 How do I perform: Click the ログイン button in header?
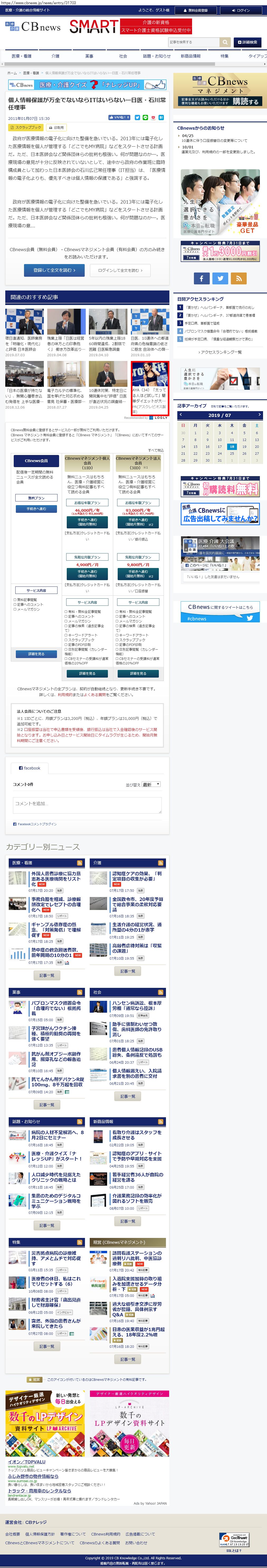pos(241,10)
